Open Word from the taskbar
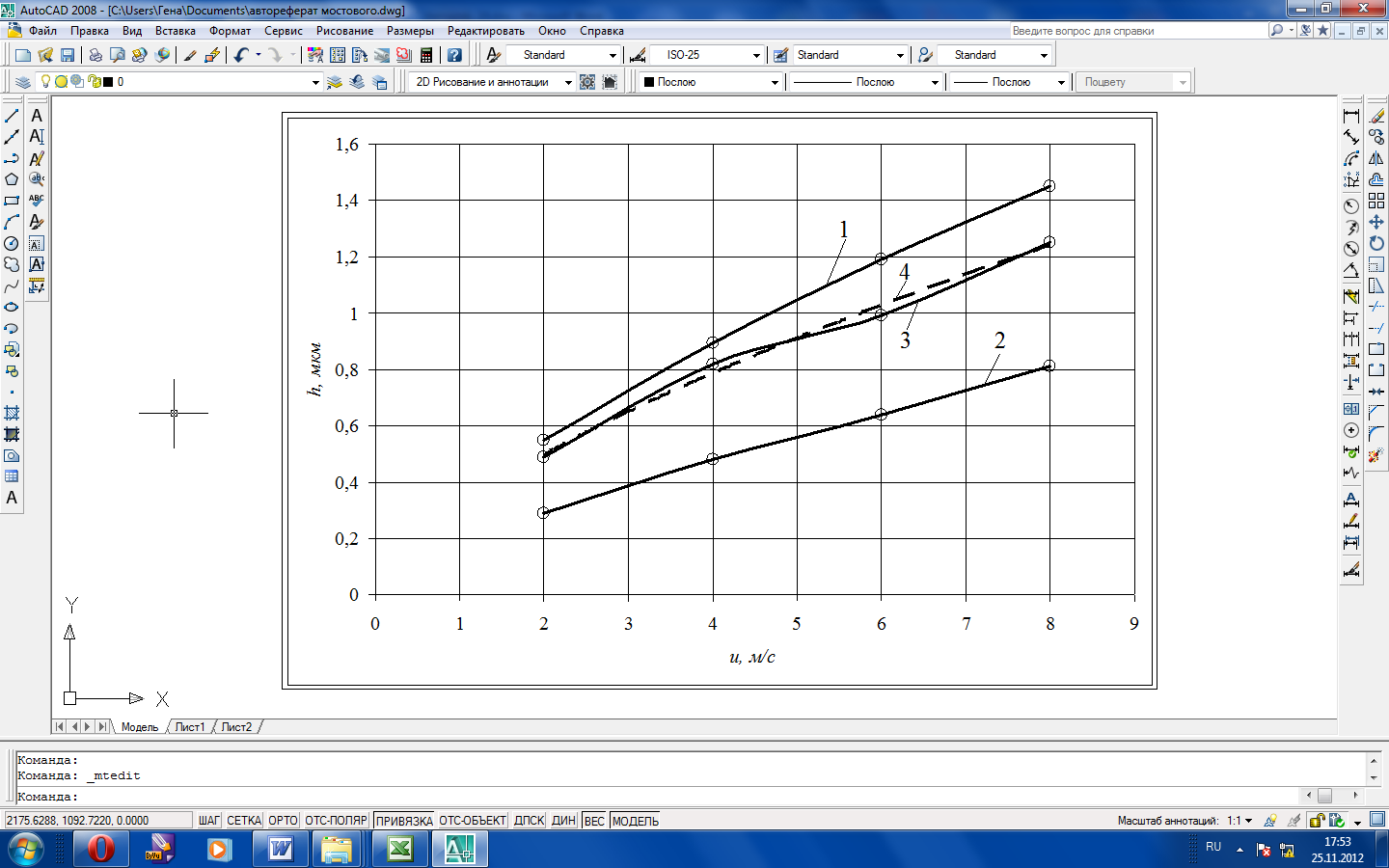The height and width of the screenshot is (868, 1389). click(280, 850)
